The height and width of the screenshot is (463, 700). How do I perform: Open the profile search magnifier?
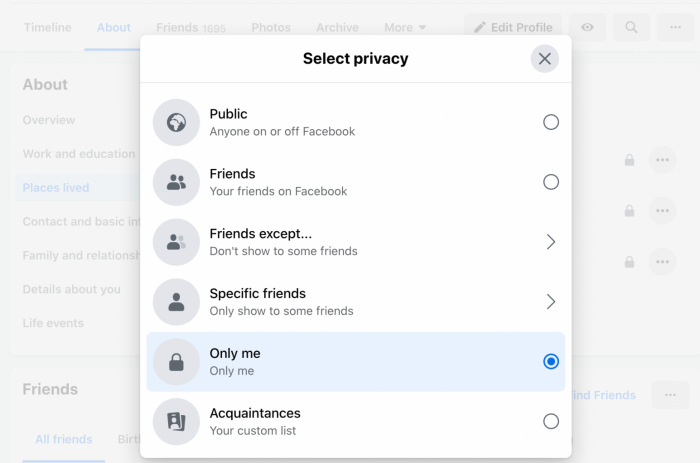(x=631, y=27)
